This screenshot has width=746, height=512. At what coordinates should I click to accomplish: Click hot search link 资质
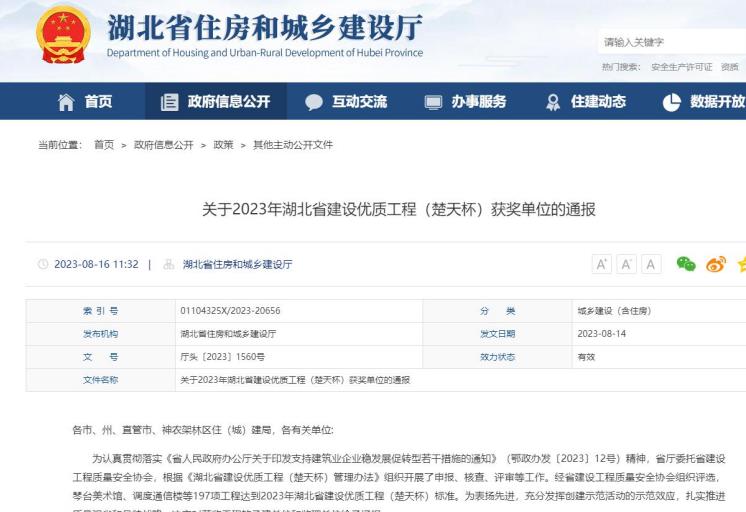pyautogui.click(x=730, y=67)
